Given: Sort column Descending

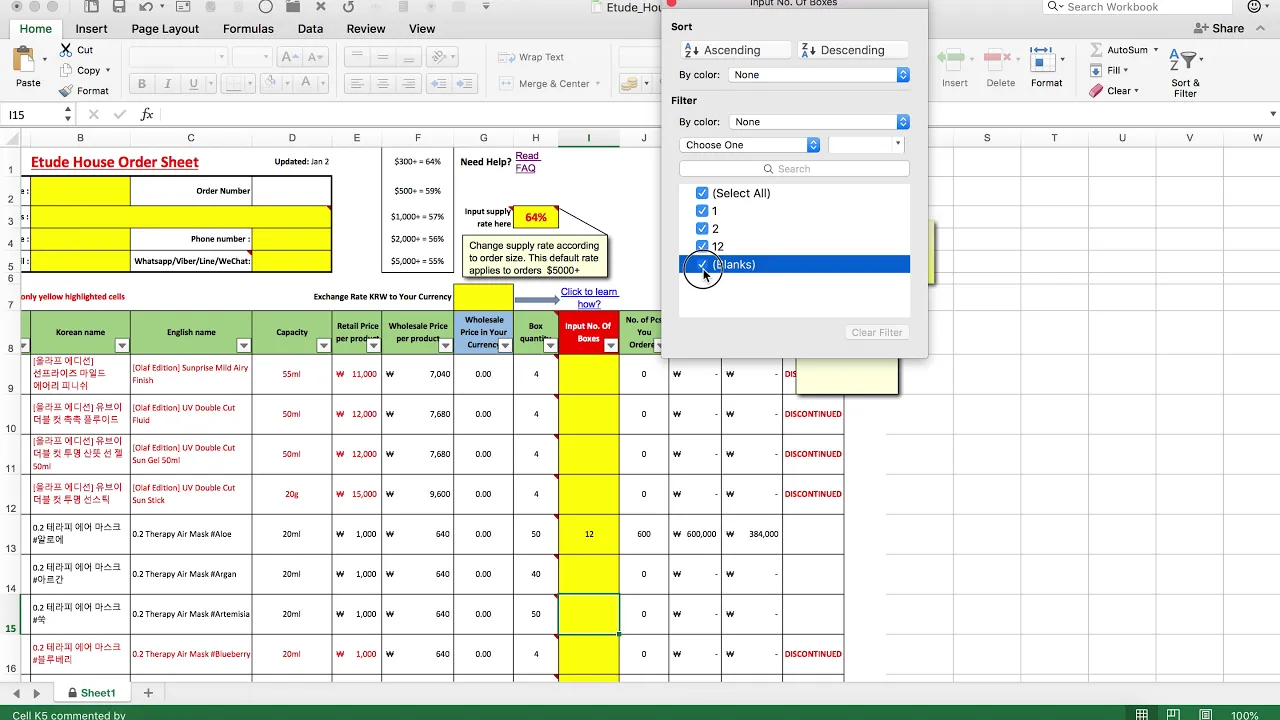Looking at the screenshot, I should coord(853,50).
